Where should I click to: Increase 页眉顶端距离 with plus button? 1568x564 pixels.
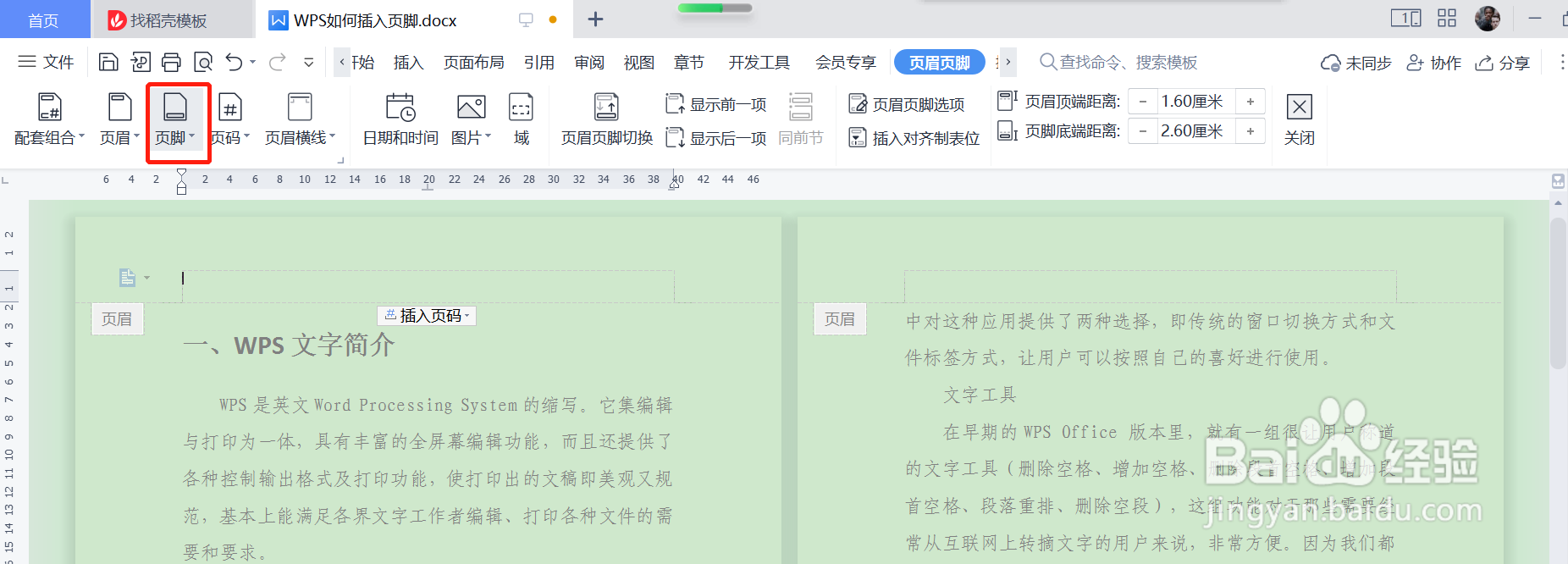click(1251, 102)
